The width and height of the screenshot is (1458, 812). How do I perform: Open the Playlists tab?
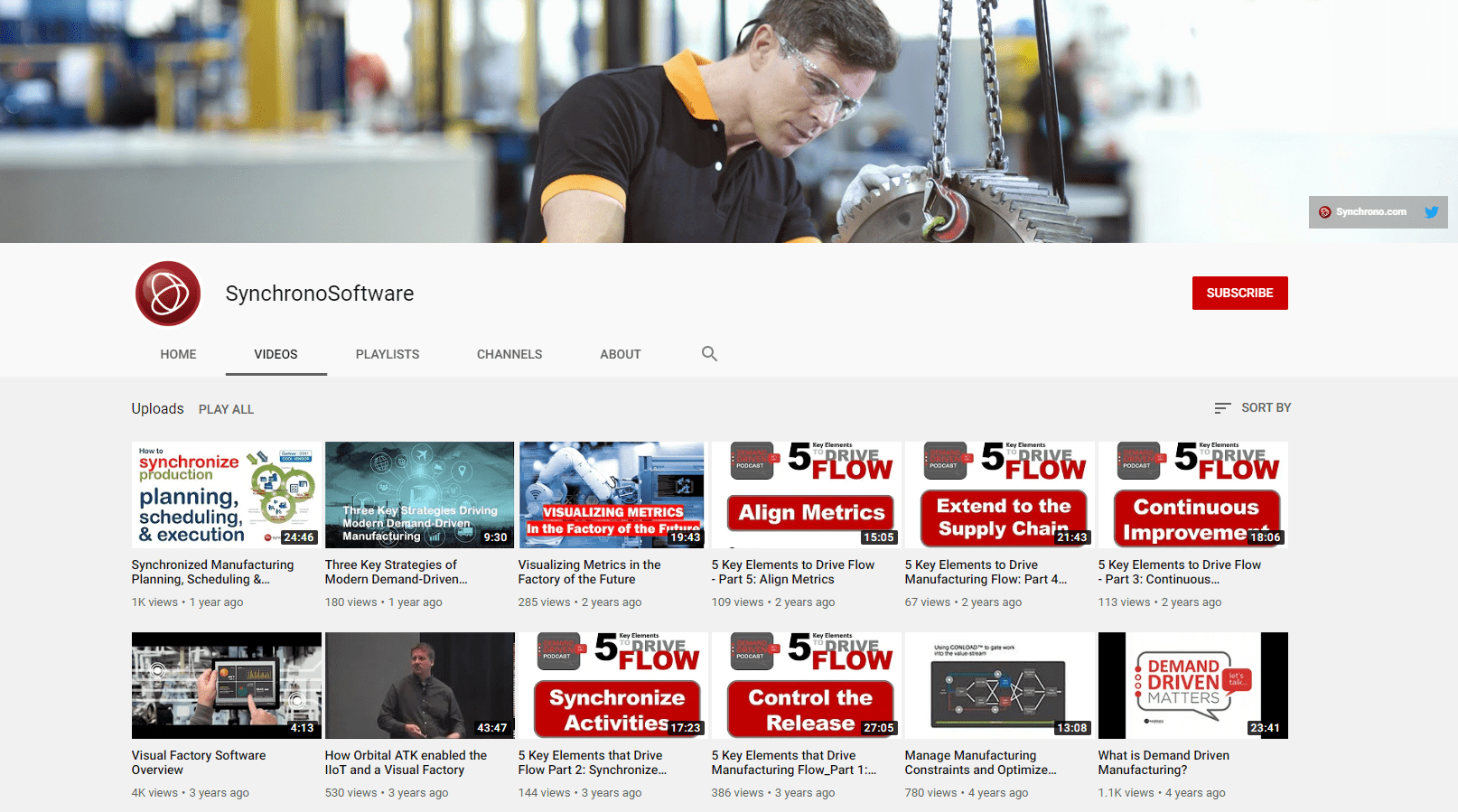(387, 354)
